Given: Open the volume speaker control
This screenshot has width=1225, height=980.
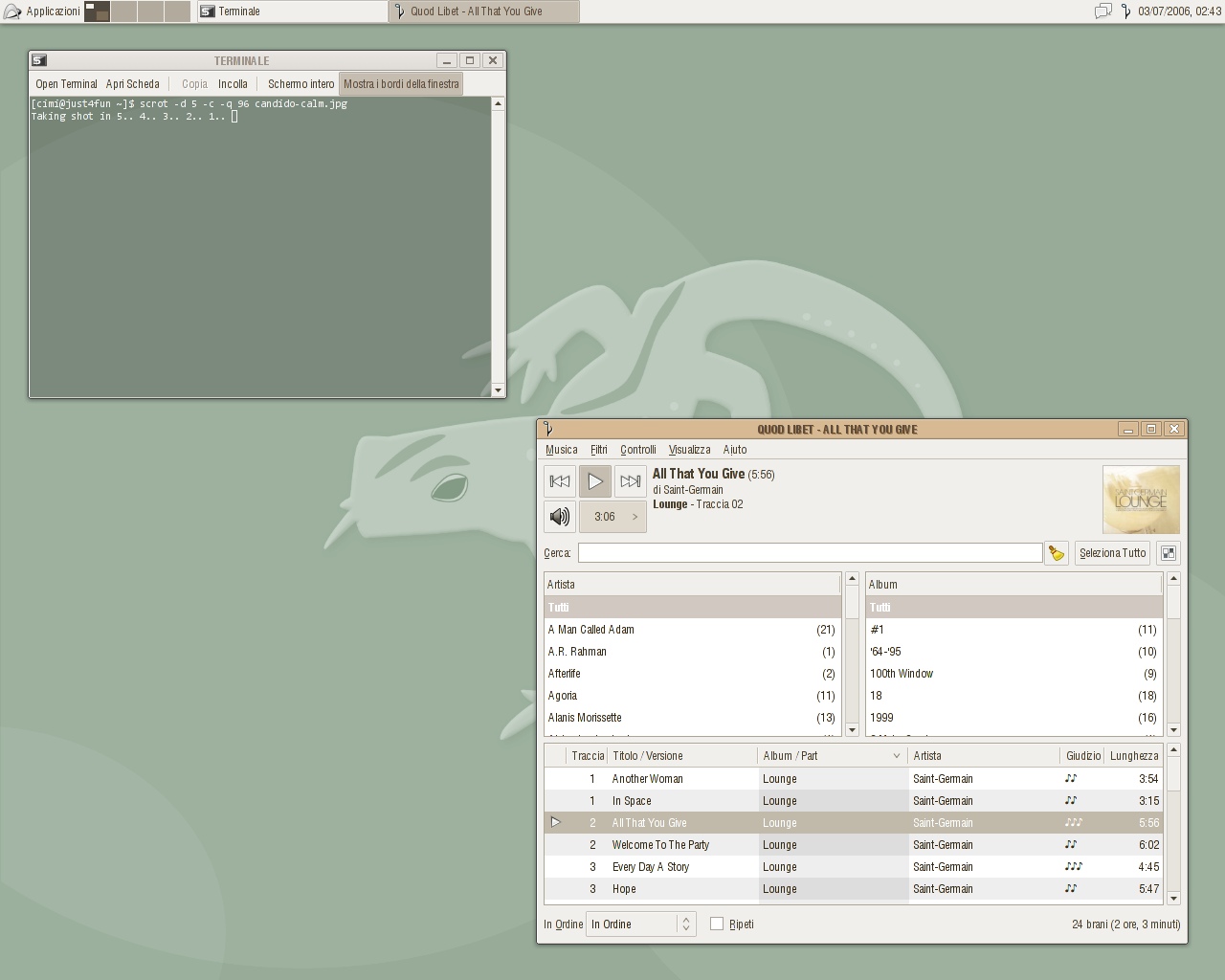Looking at the screenshot, I should coord(560,517).
